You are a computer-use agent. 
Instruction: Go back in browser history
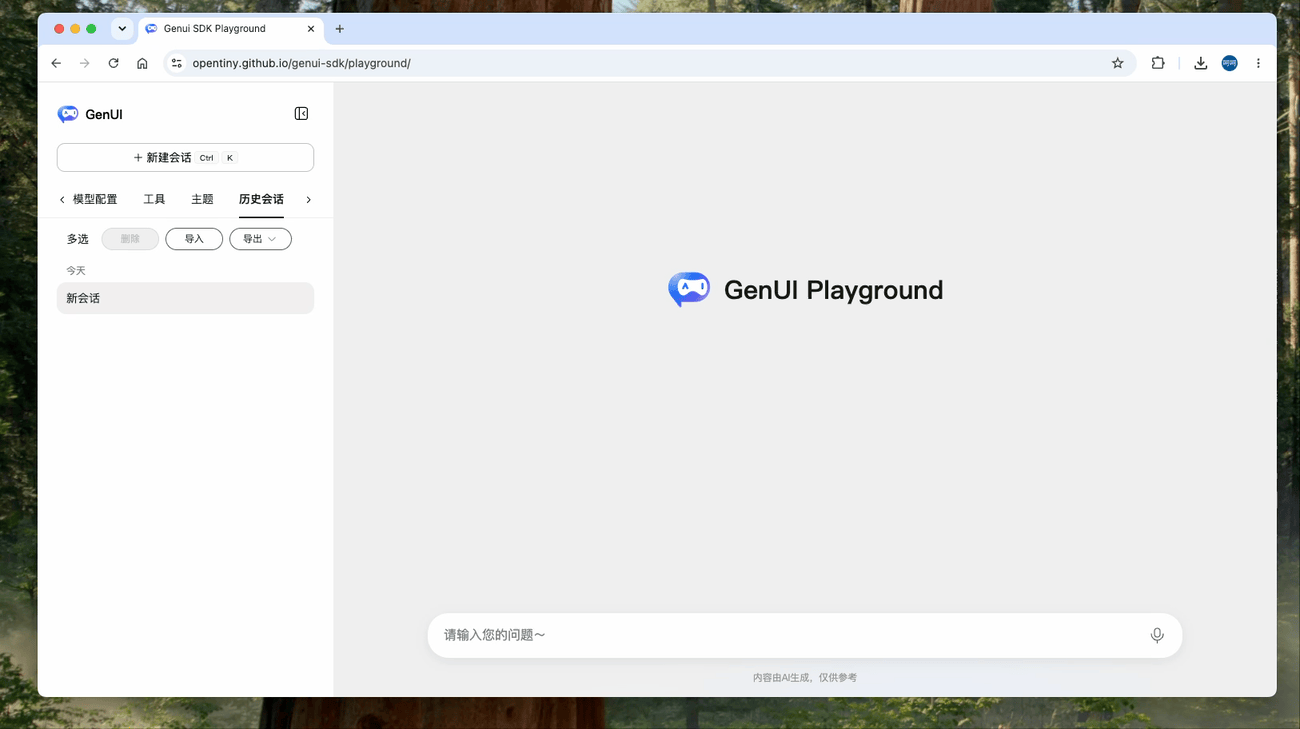(56, 63)
